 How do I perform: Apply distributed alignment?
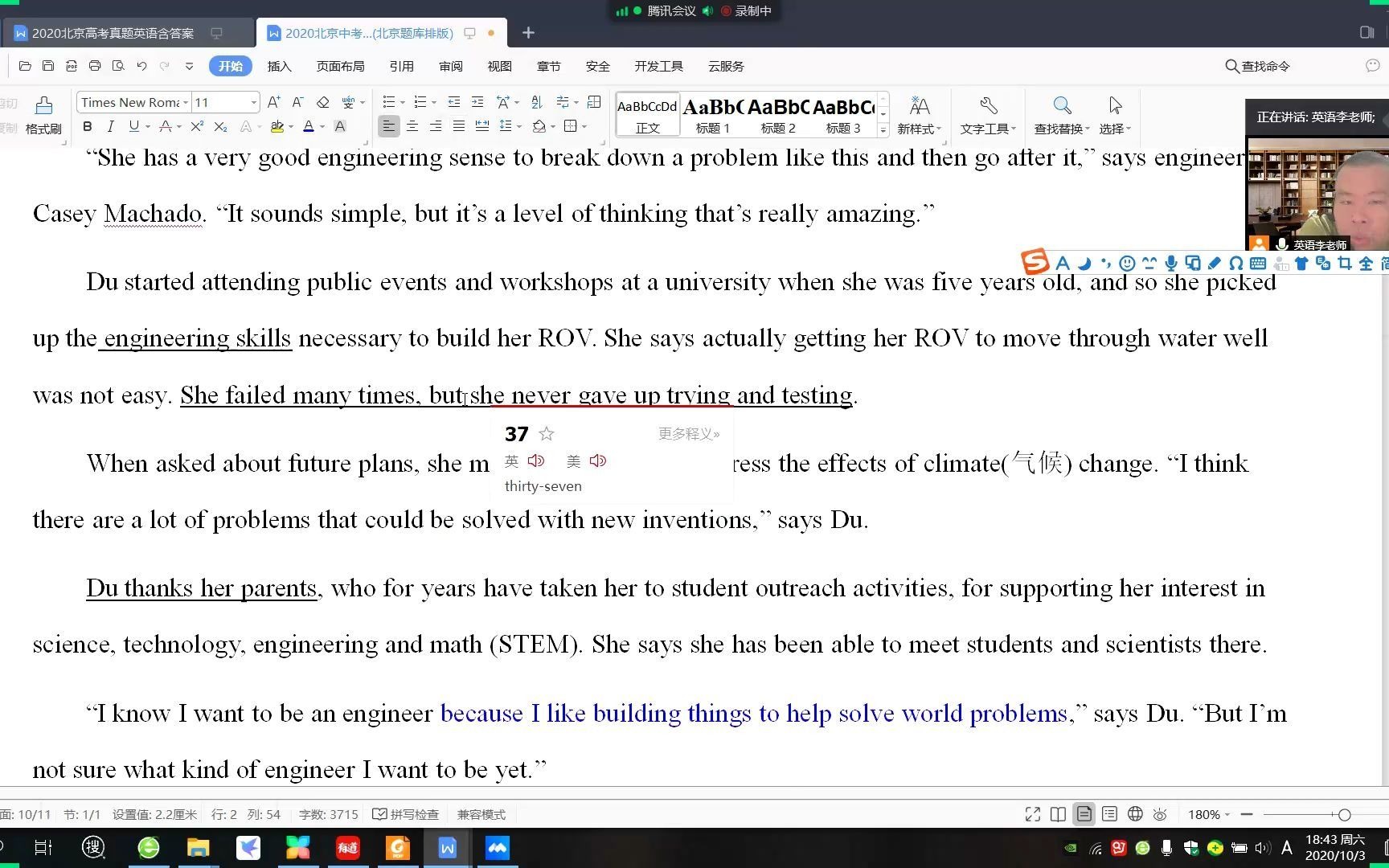[x=482, y=126]
